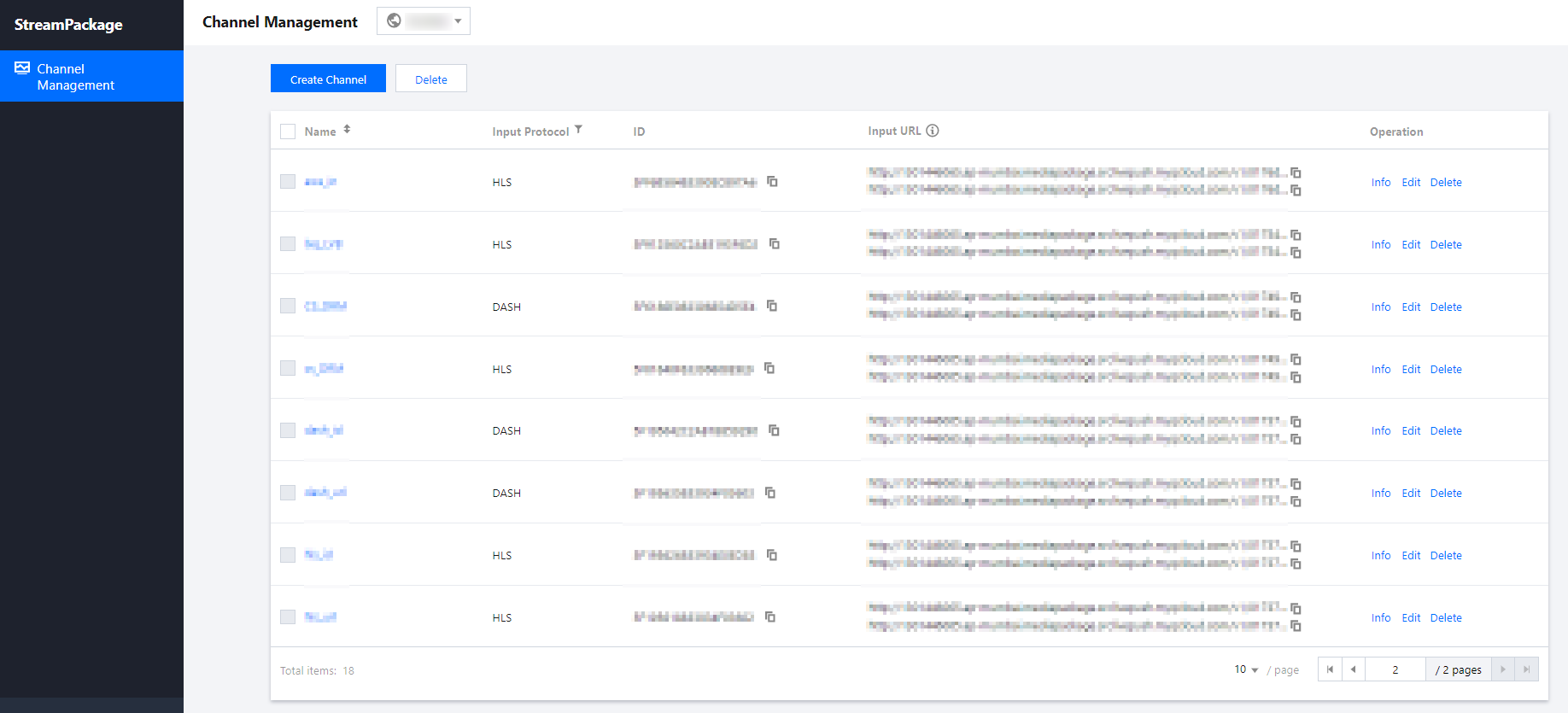Screen dimensions: 1568x713
Task: Copy the ID in the third row (first DASH)
Action: (x=772, y=306)
